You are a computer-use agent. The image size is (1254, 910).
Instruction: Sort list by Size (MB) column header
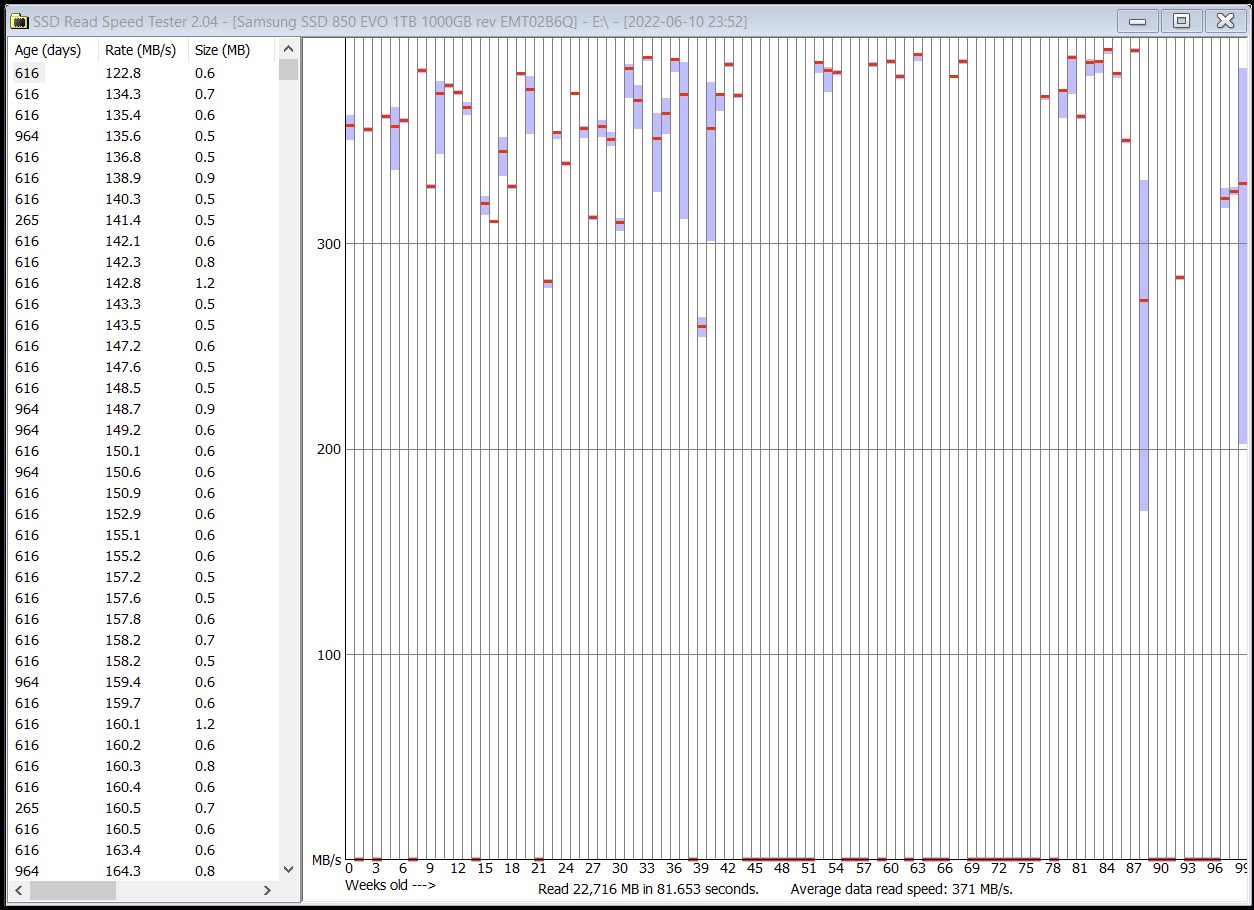coord(231,50)
